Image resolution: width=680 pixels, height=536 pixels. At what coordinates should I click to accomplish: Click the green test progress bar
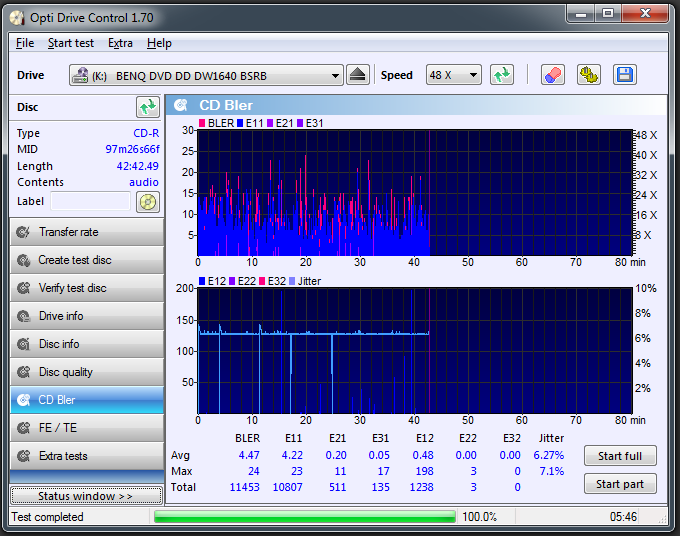[x=304, y=517]
